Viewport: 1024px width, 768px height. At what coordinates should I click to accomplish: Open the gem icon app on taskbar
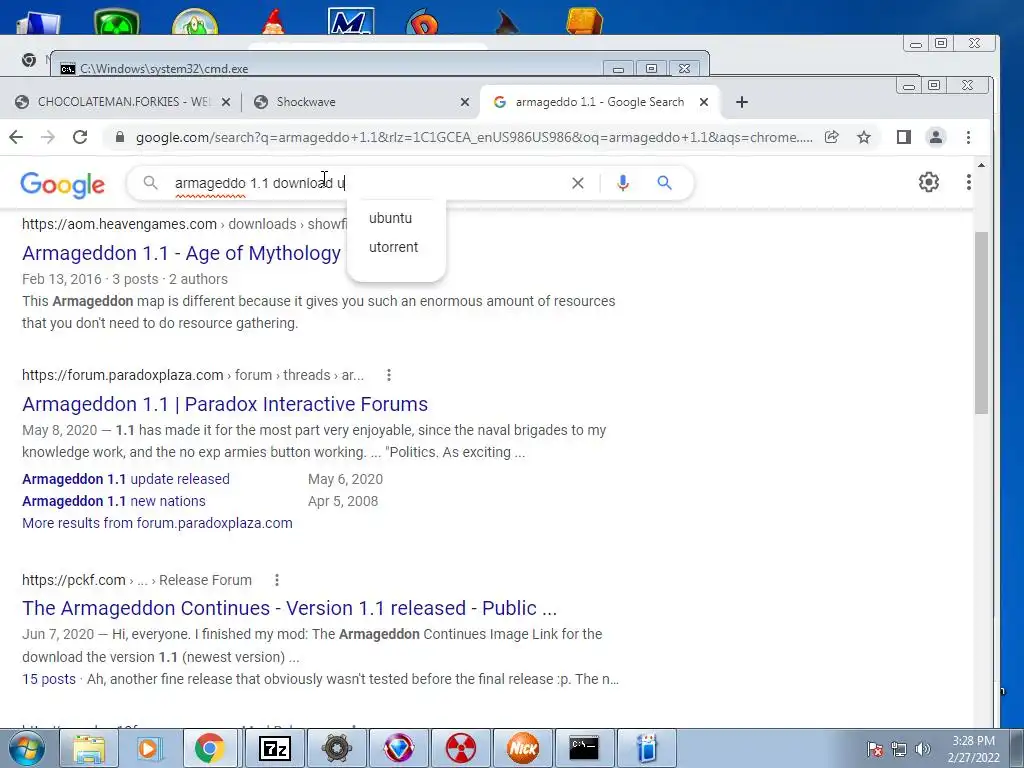(398, 748)
